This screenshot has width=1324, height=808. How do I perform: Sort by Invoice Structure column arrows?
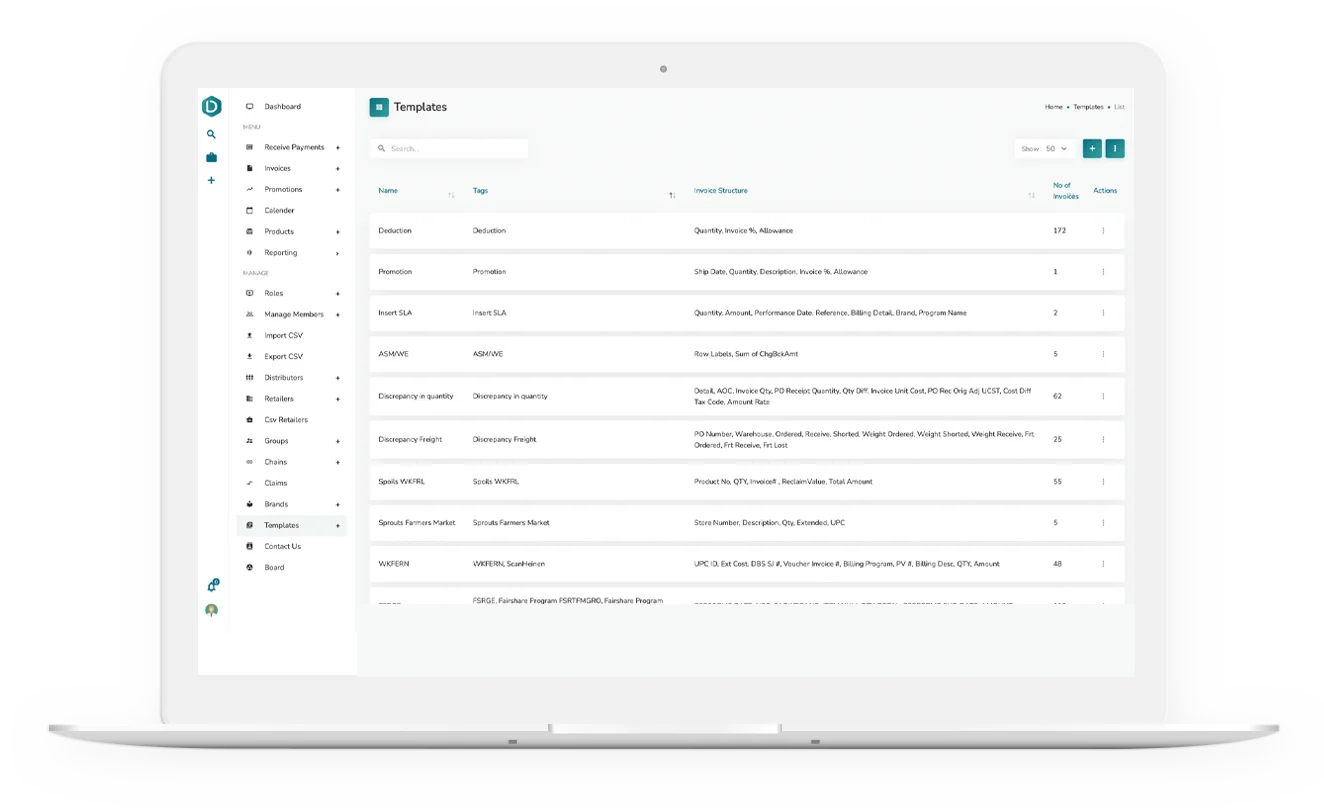tap(1031, 195)
